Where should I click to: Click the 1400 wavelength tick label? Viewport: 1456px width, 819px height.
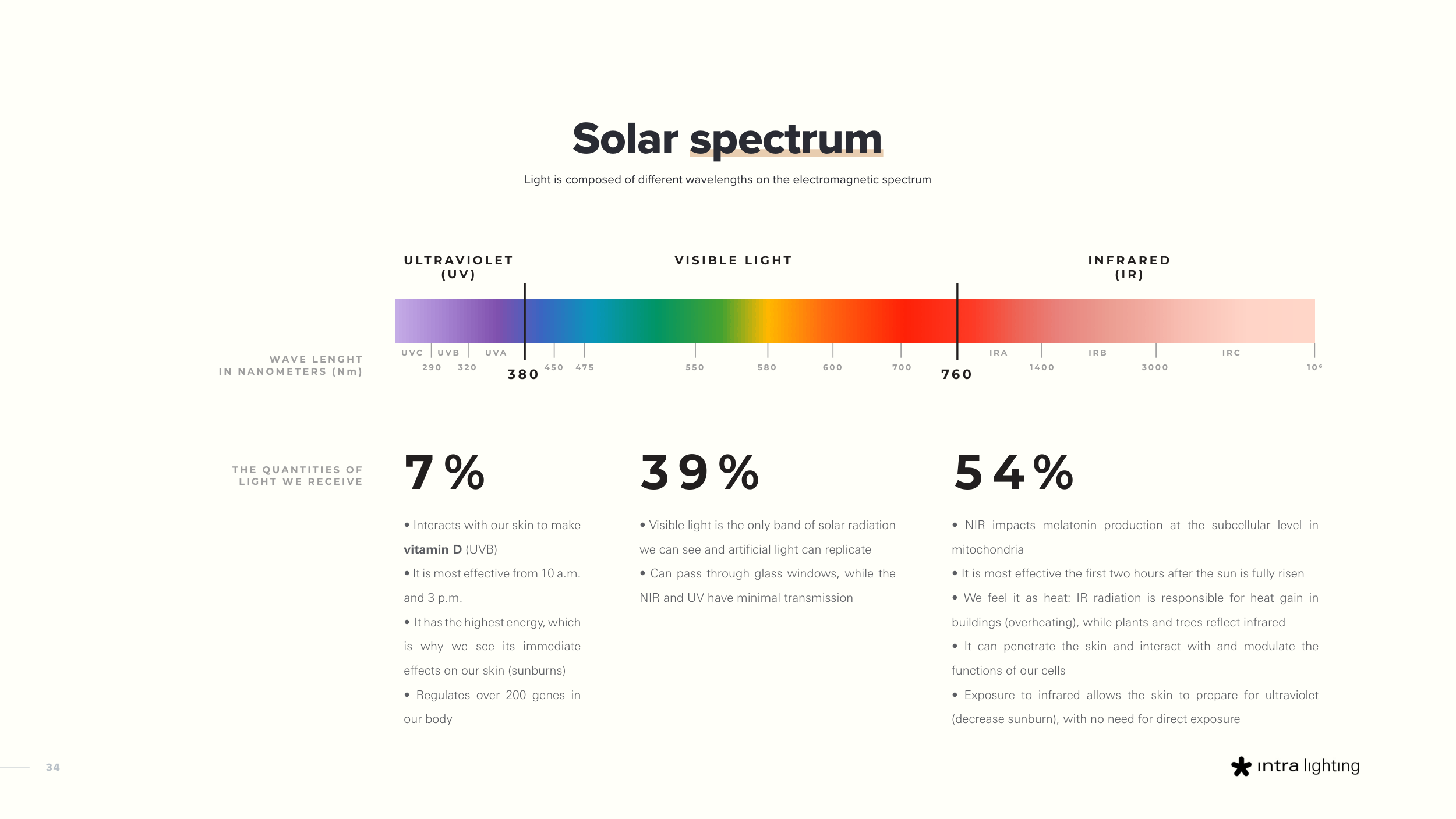click(x=1041, y=367)
